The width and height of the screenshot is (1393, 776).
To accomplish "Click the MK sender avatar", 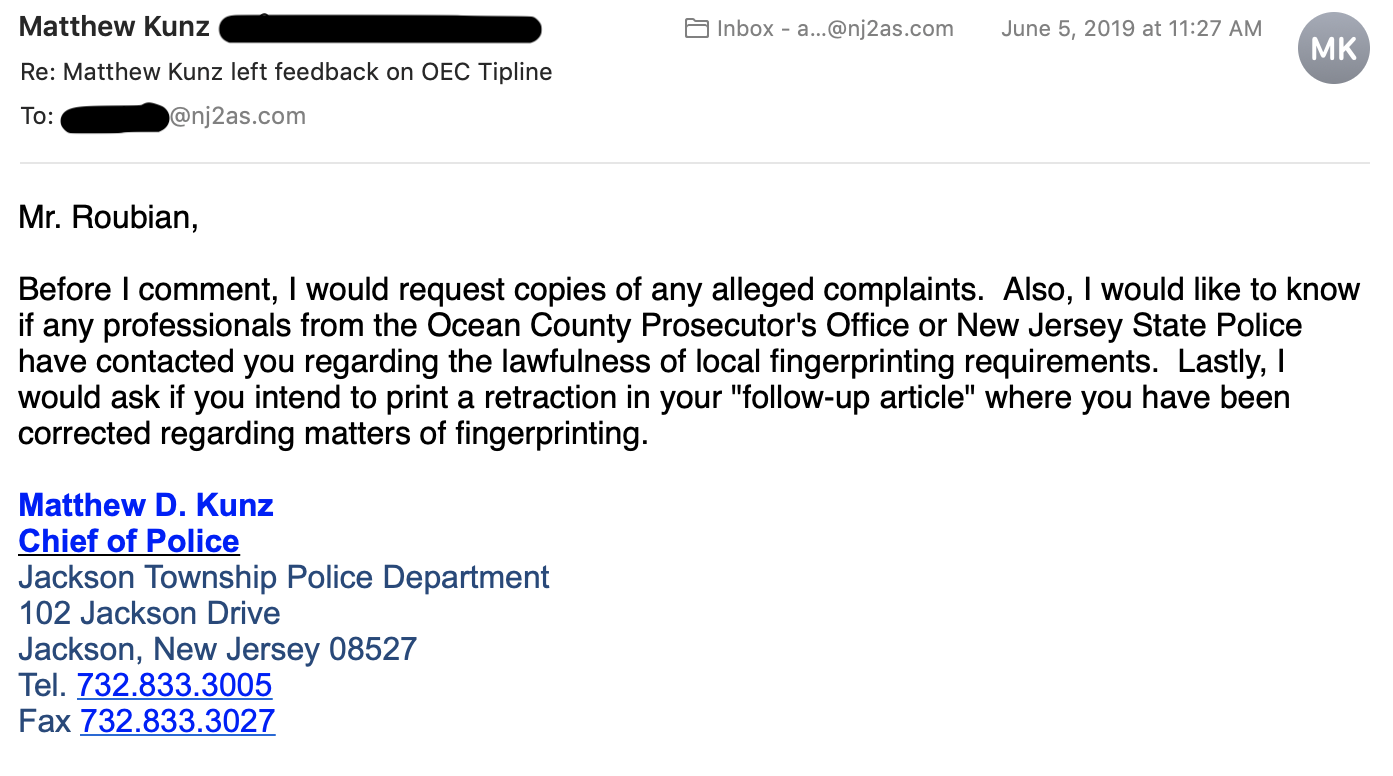I will pos(1333,48).
